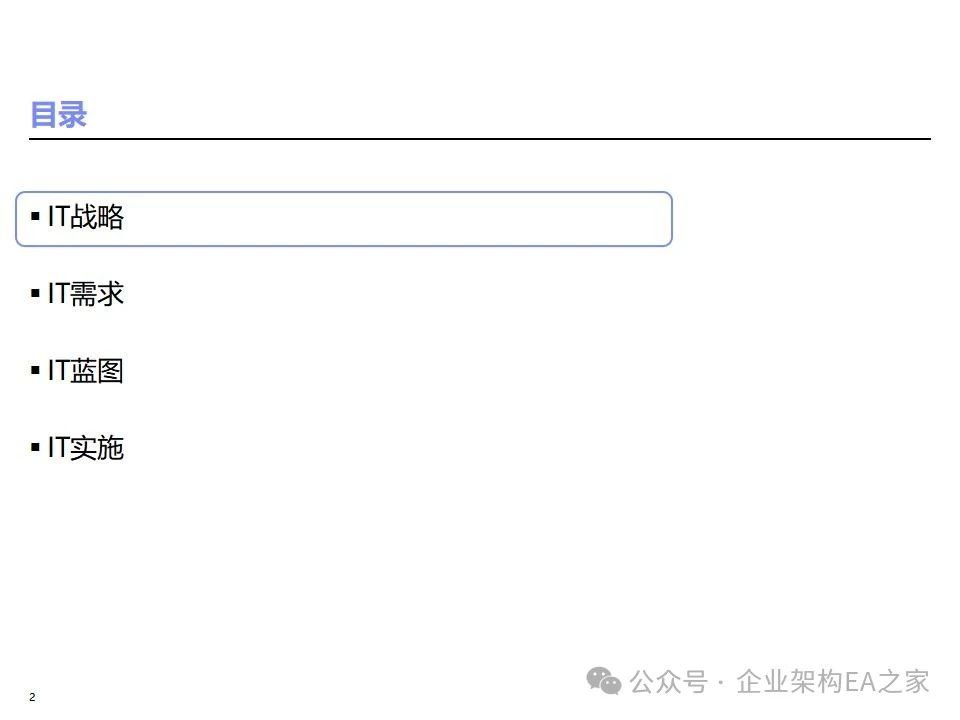Click the square bullet before IT战略
The image size is (960, 720).
36,216
